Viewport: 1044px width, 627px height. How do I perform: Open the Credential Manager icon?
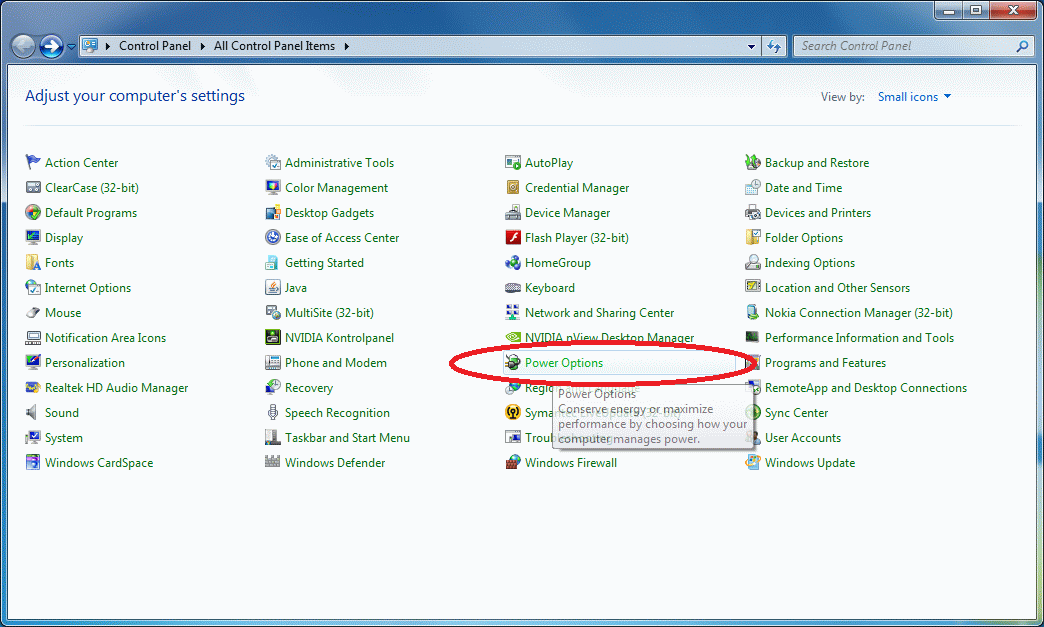pos(513,187)
